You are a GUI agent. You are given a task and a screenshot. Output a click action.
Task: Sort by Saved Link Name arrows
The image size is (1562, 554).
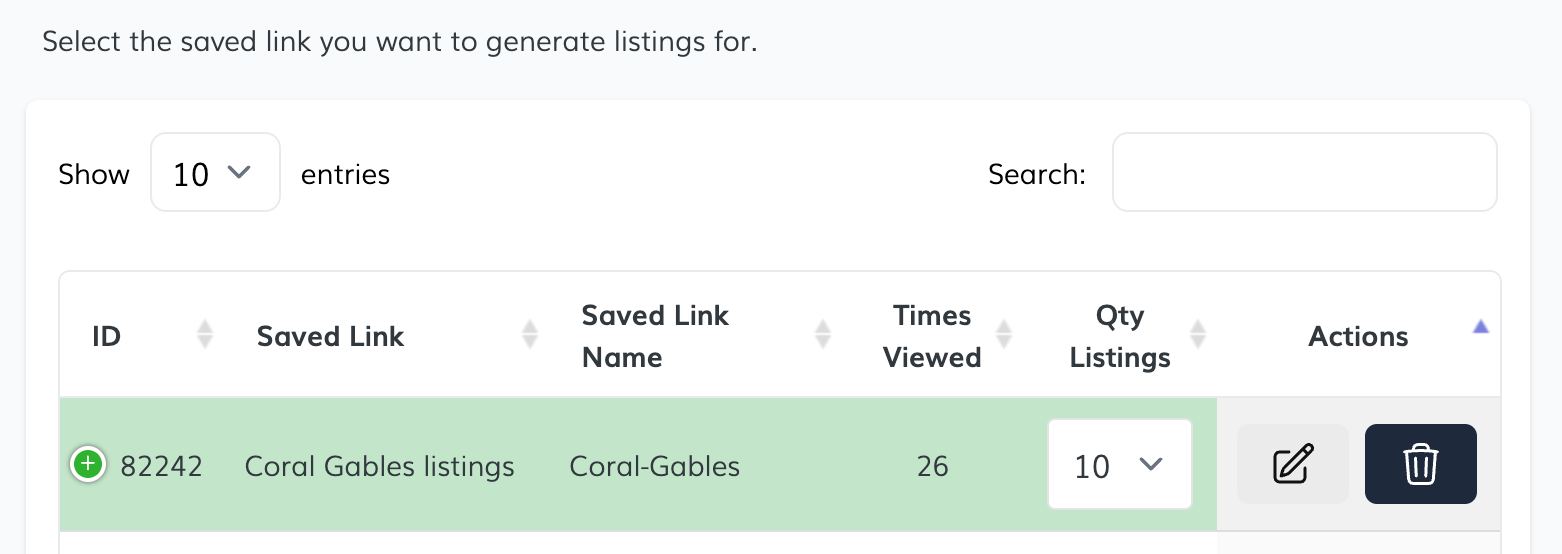pos(823,335)
